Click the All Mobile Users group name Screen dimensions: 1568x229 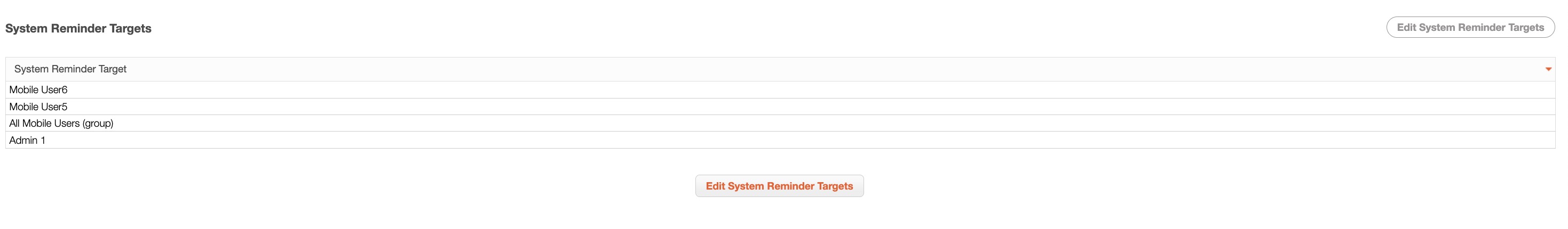(x=61, y=124)
